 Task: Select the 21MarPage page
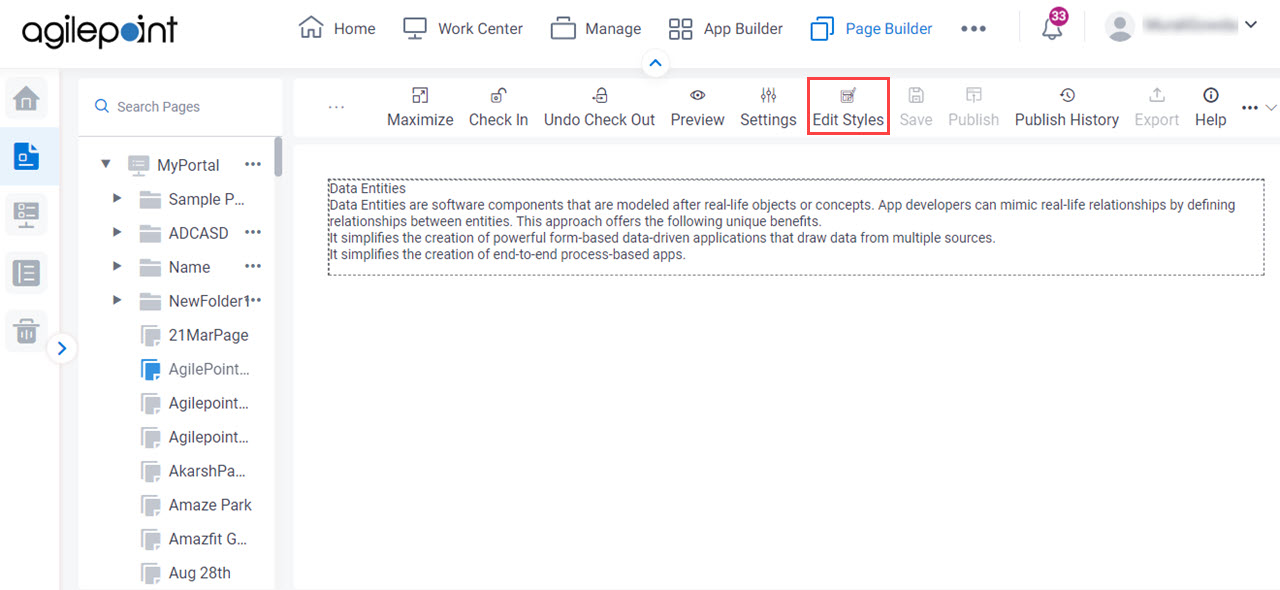(x=208, y=335)
